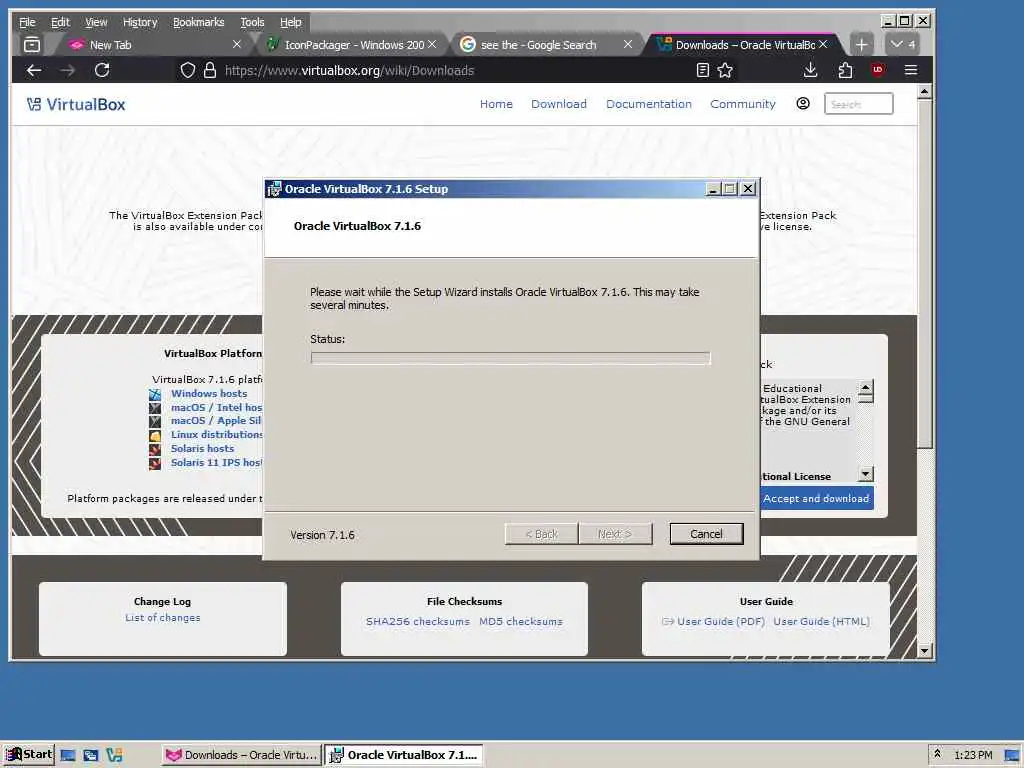Open a new tab with plus button
Viewport: 1024px width, 768px height.
coord(861,44)
